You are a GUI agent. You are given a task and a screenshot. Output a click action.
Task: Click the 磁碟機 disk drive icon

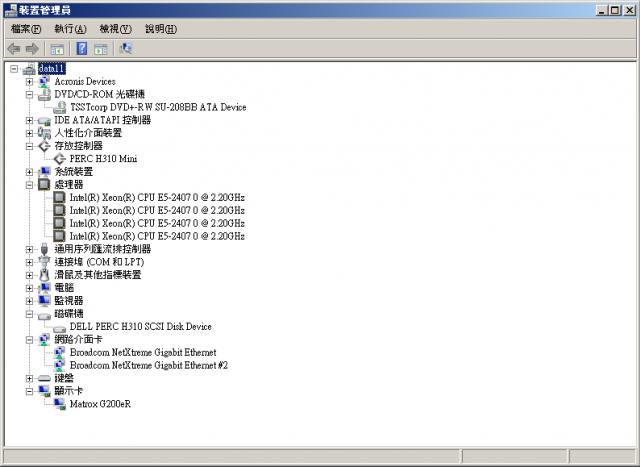[x=44, y=315]
